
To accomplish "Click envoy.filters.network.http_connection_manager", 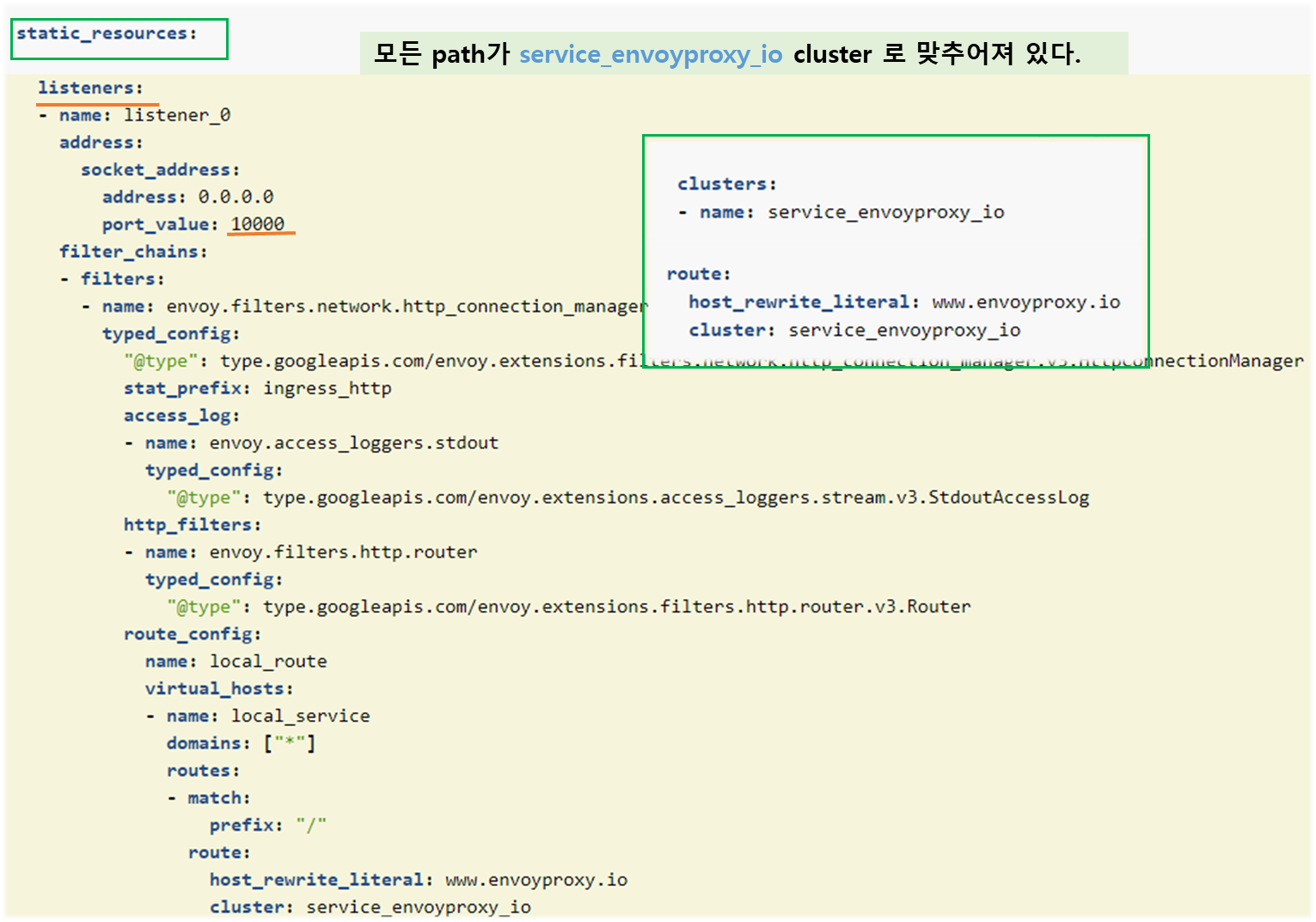I will tap(407, 307).
